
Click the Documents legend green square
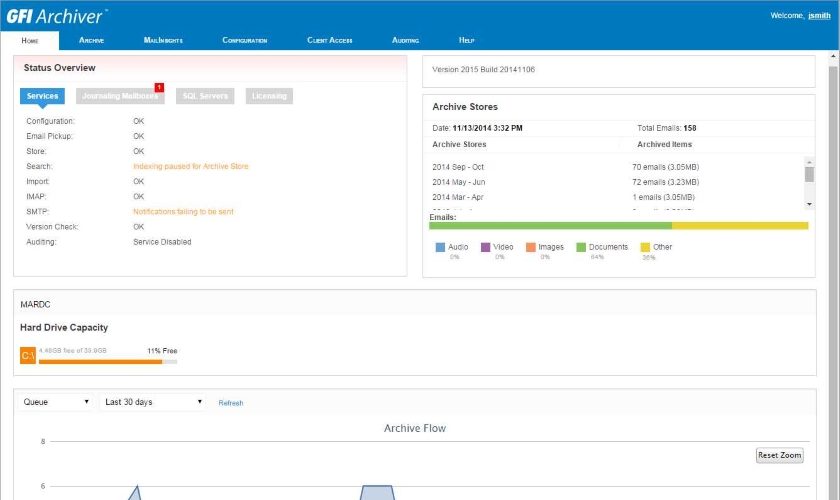pyautogui.click(x=581, y=247)
